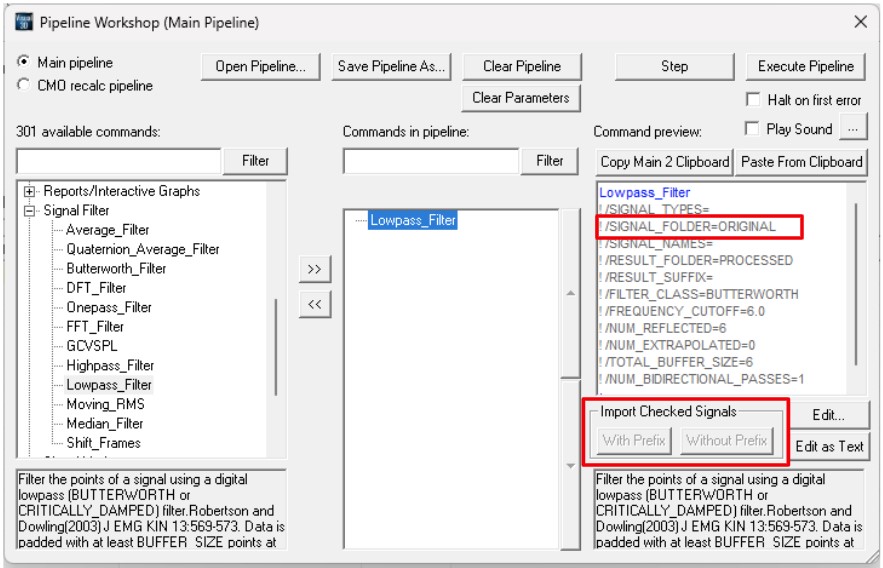Collapse the Signal Filter tree node

pos(30,211)
